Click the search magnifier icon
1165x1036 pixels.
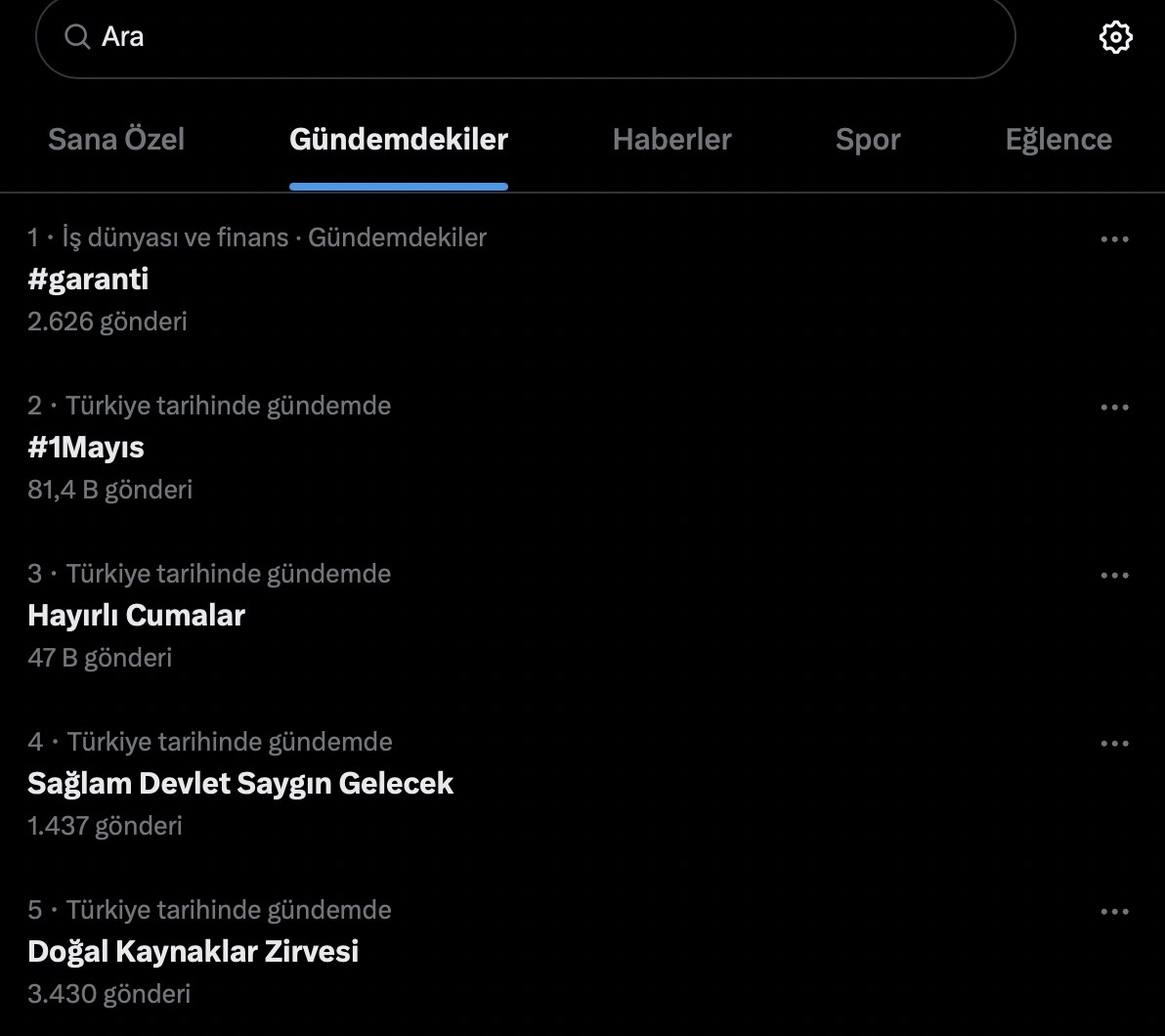click(x=76, y=37)
